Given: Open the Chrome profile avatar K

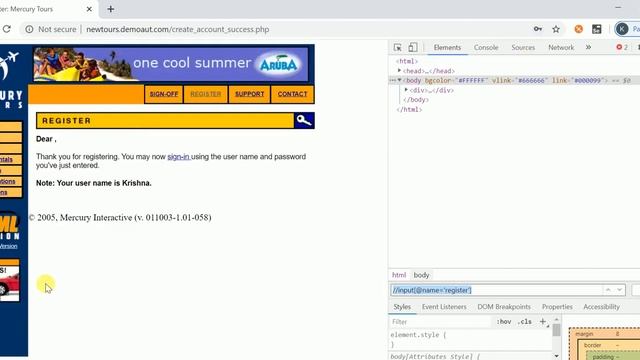Looking at the screenshot, I should [622, 29].
